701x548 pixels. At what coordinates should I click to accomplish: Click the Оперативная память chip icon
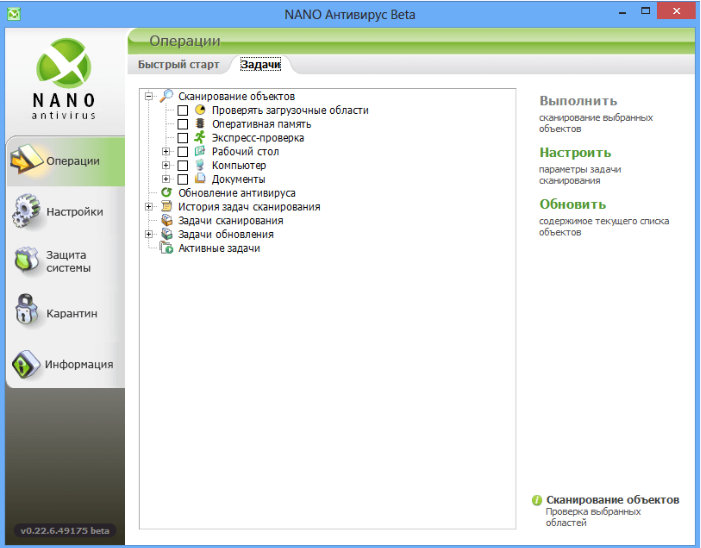click(200, 123)
